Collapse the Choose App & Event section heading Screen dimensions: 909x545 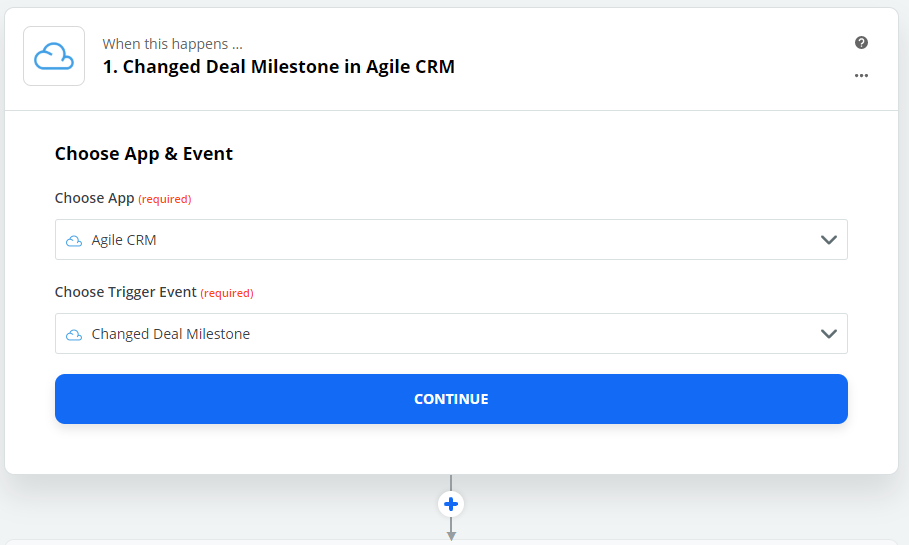[144, 154]
